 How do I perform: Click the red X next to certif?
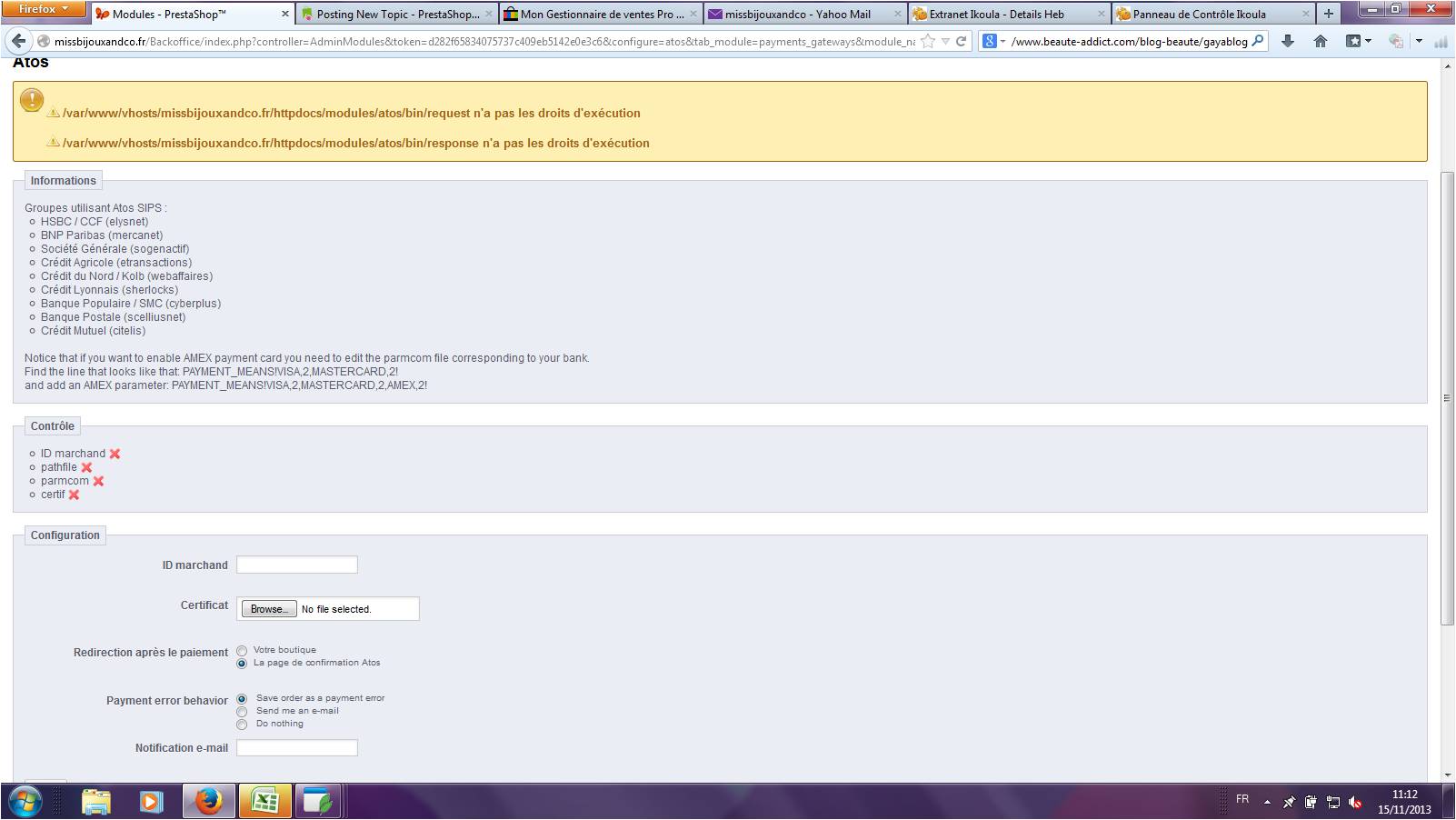click(x=74, y=495)
